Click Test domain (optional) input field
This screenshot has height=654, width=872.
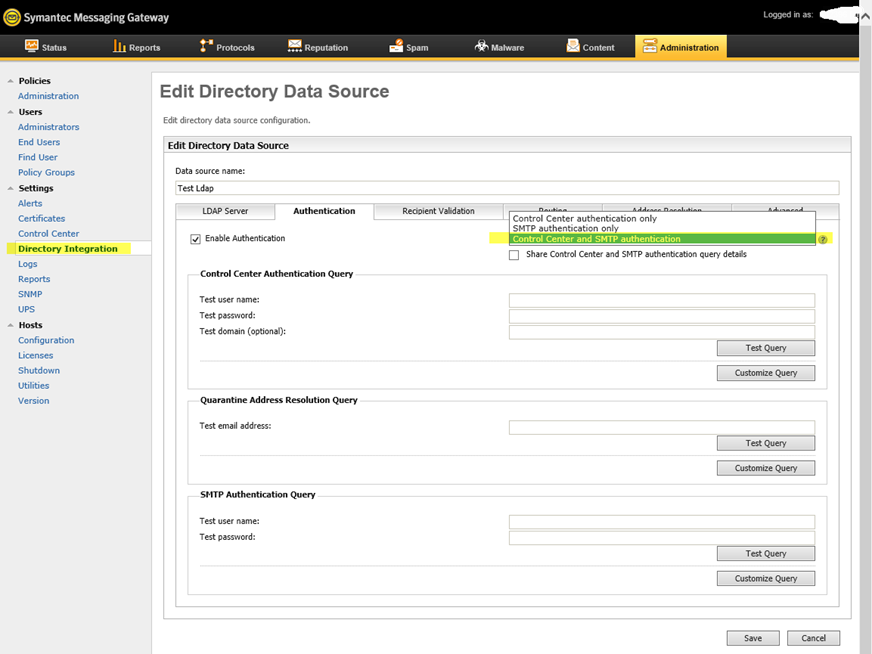pos(662,332)
